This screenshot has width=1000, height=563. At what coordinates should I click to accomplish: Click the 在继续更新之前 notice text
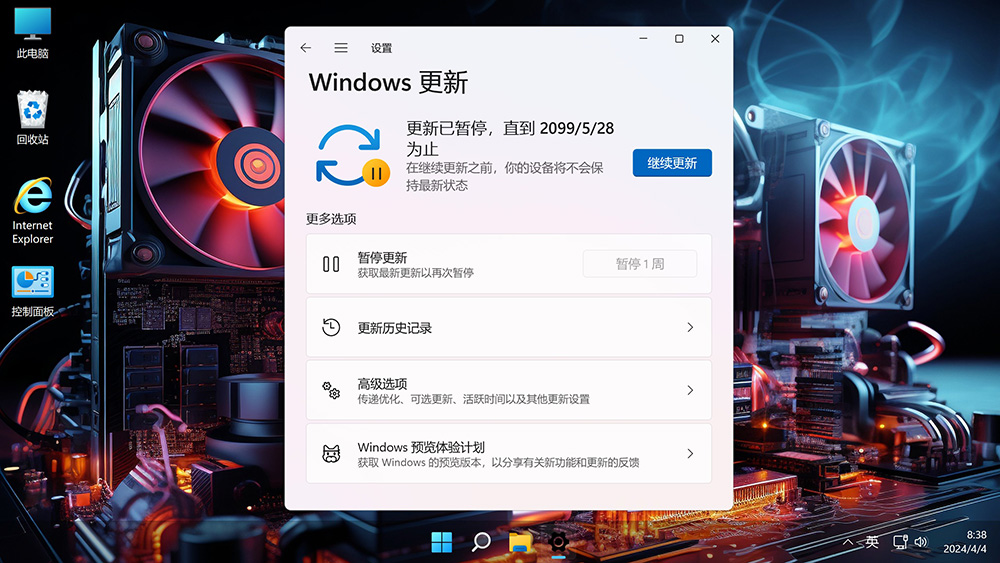click(504, 177)
